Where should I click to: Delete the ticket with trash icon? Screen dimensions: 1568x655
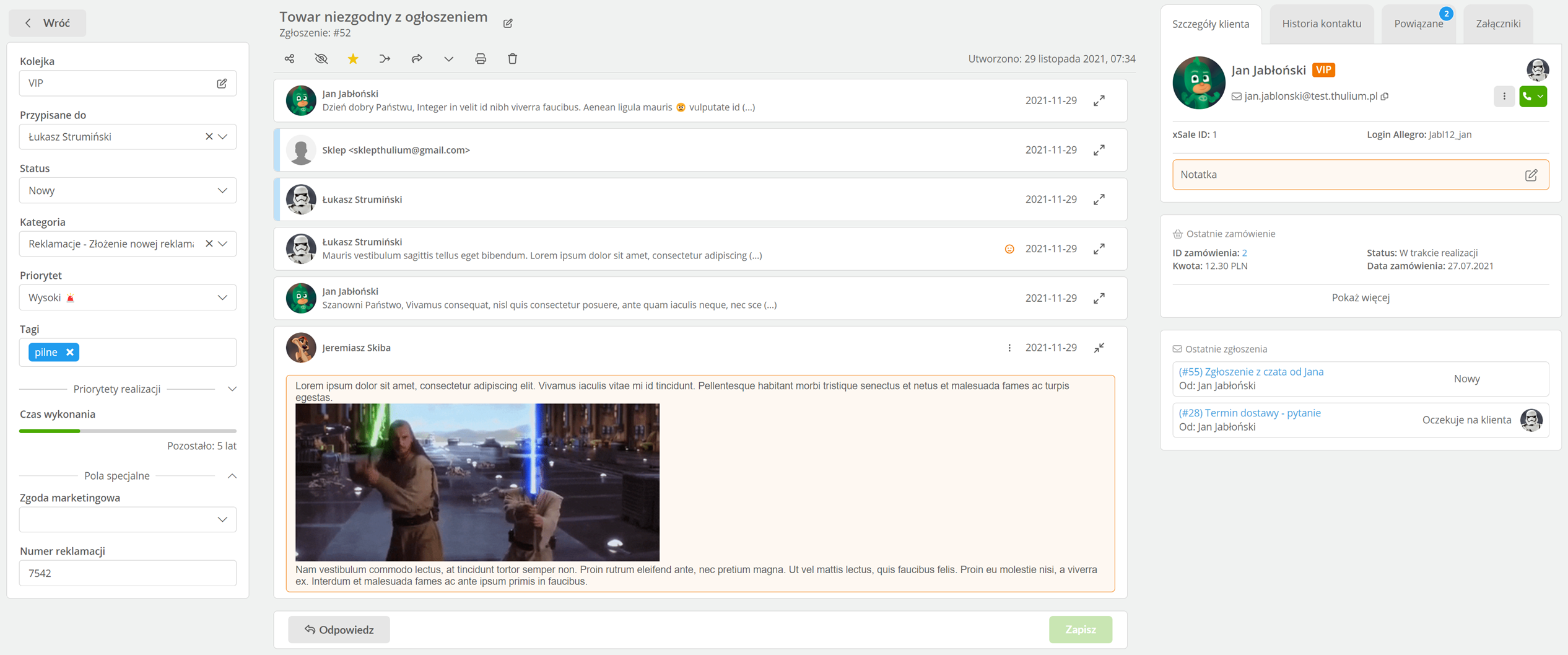tap(512, 59)
